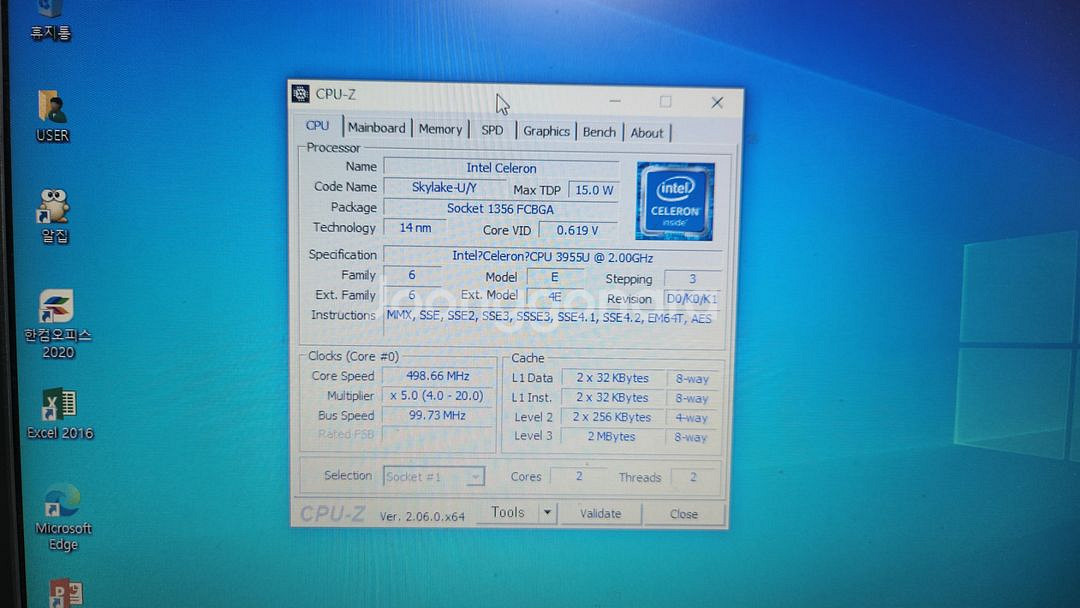Image resolution: width=1080 pixels, height=608 pixels.
Task: Click the Level 3 cache value '2 MBytes'
Action: [x=611, y=437]
